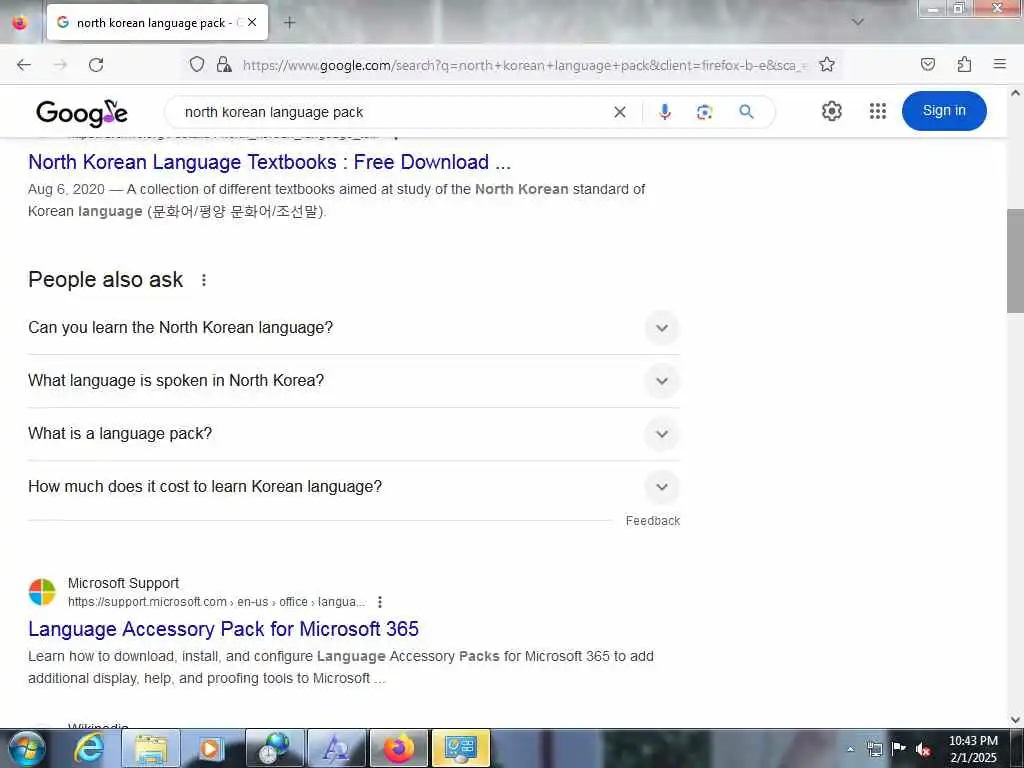Click the scrollbar down arrow
The image size is (1024, 768).
[1015, 720]
